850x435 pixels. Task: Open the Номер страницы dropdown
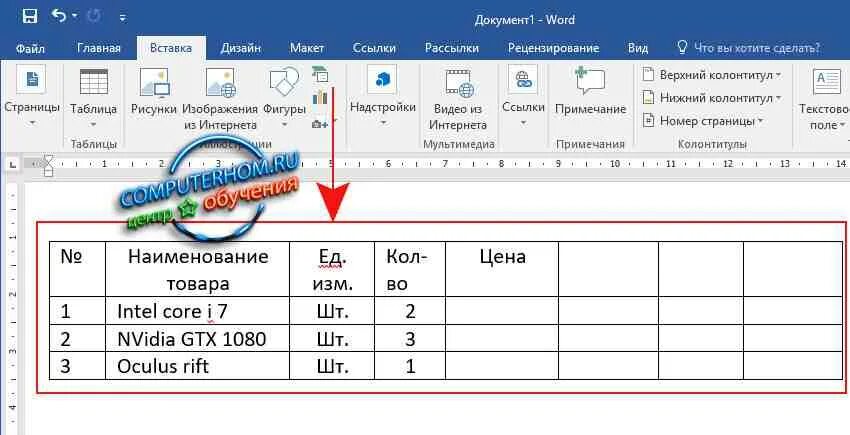click(x=703, y=121)
